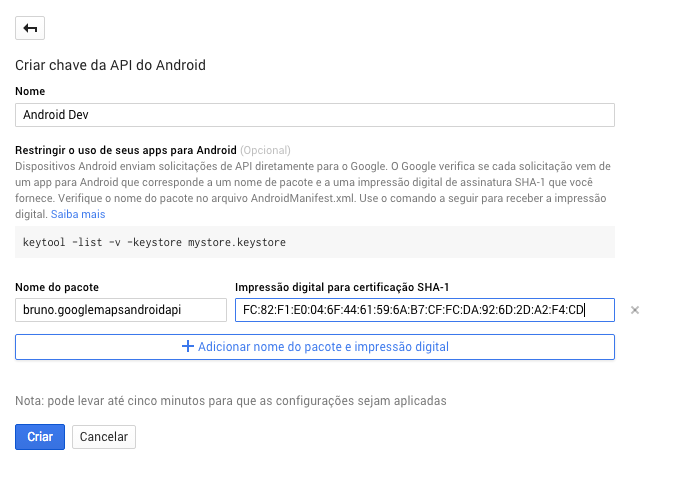This screenshot has width=692, height=493.
Task: Click the 'Criar chave da API do Android' heading
Action: tap(110, 66)
